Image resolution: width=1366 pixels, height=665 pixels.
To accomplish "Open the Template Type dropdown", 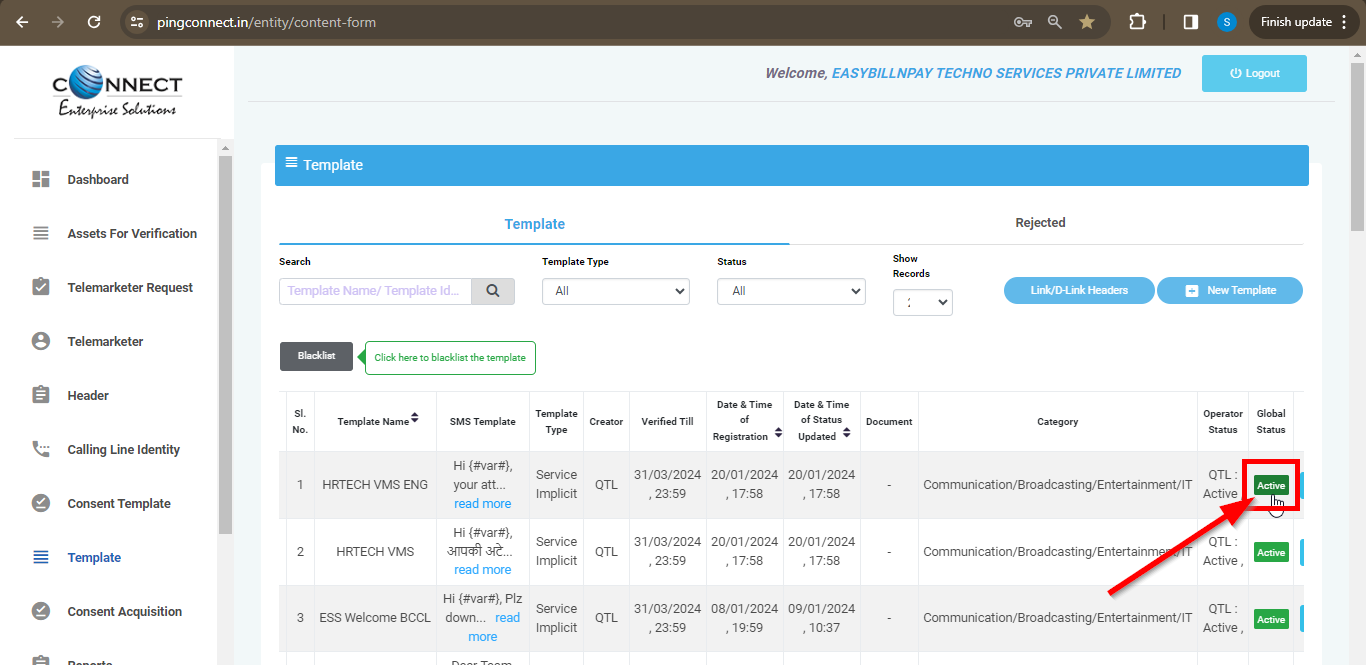I will [615, 291].
